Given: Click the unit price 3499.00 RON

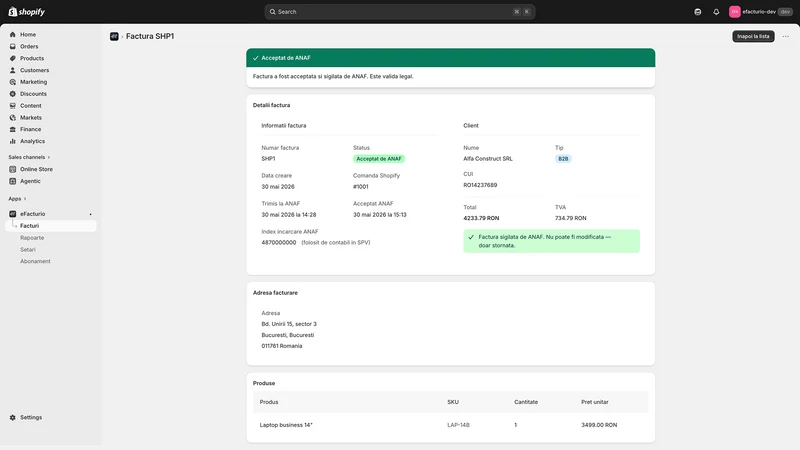Looking at the screenshot, I should [x=599, y=425].
